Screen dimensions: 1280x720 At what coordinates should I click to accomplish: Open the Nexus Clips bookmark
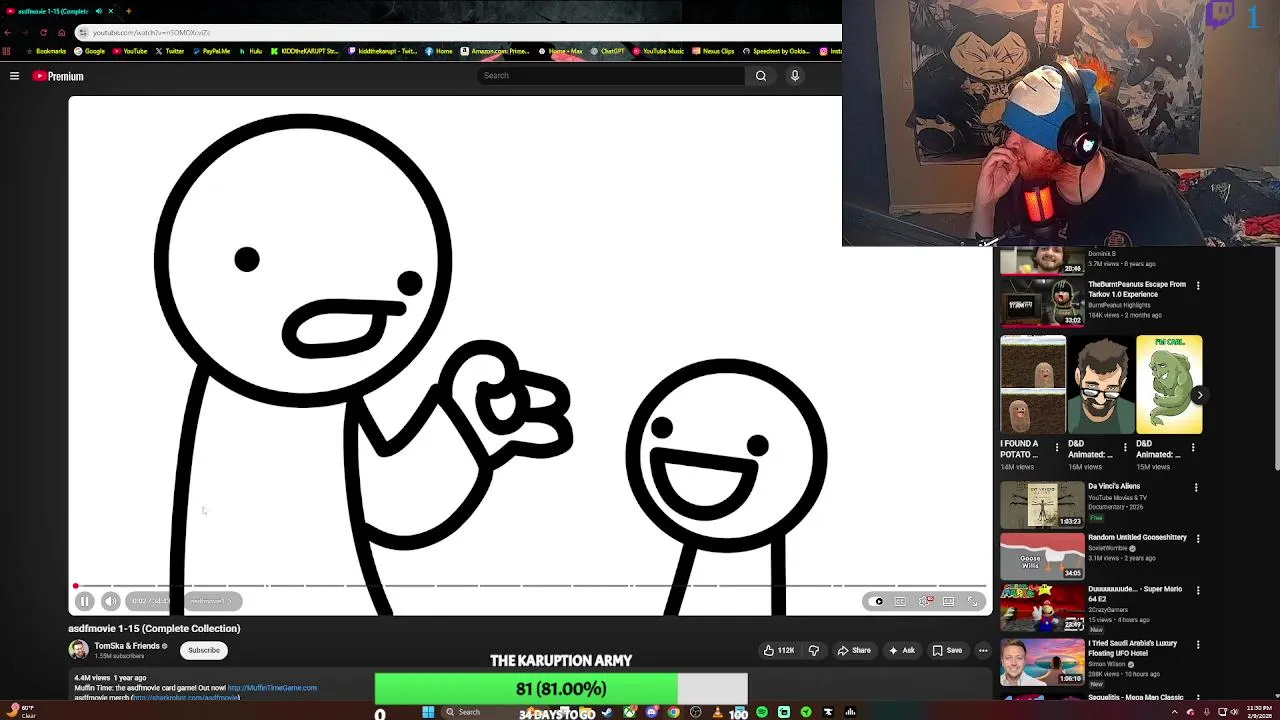[x=713, y=51]
